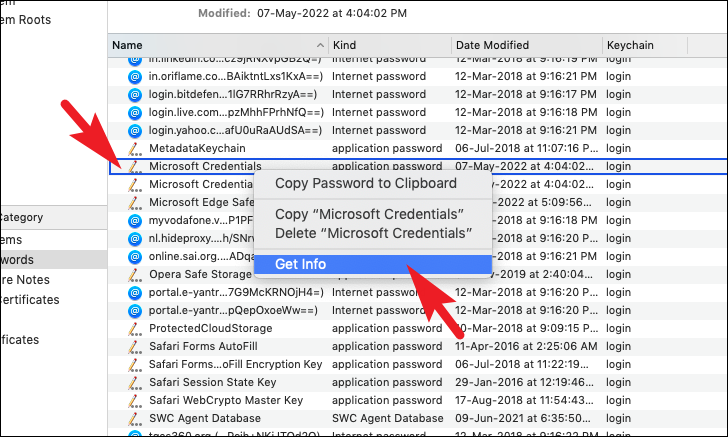This screenshot has width=728, height=437.
Task: Click Internet password kind of in.oriflame.co row
Action: click(x=379, y=77)
